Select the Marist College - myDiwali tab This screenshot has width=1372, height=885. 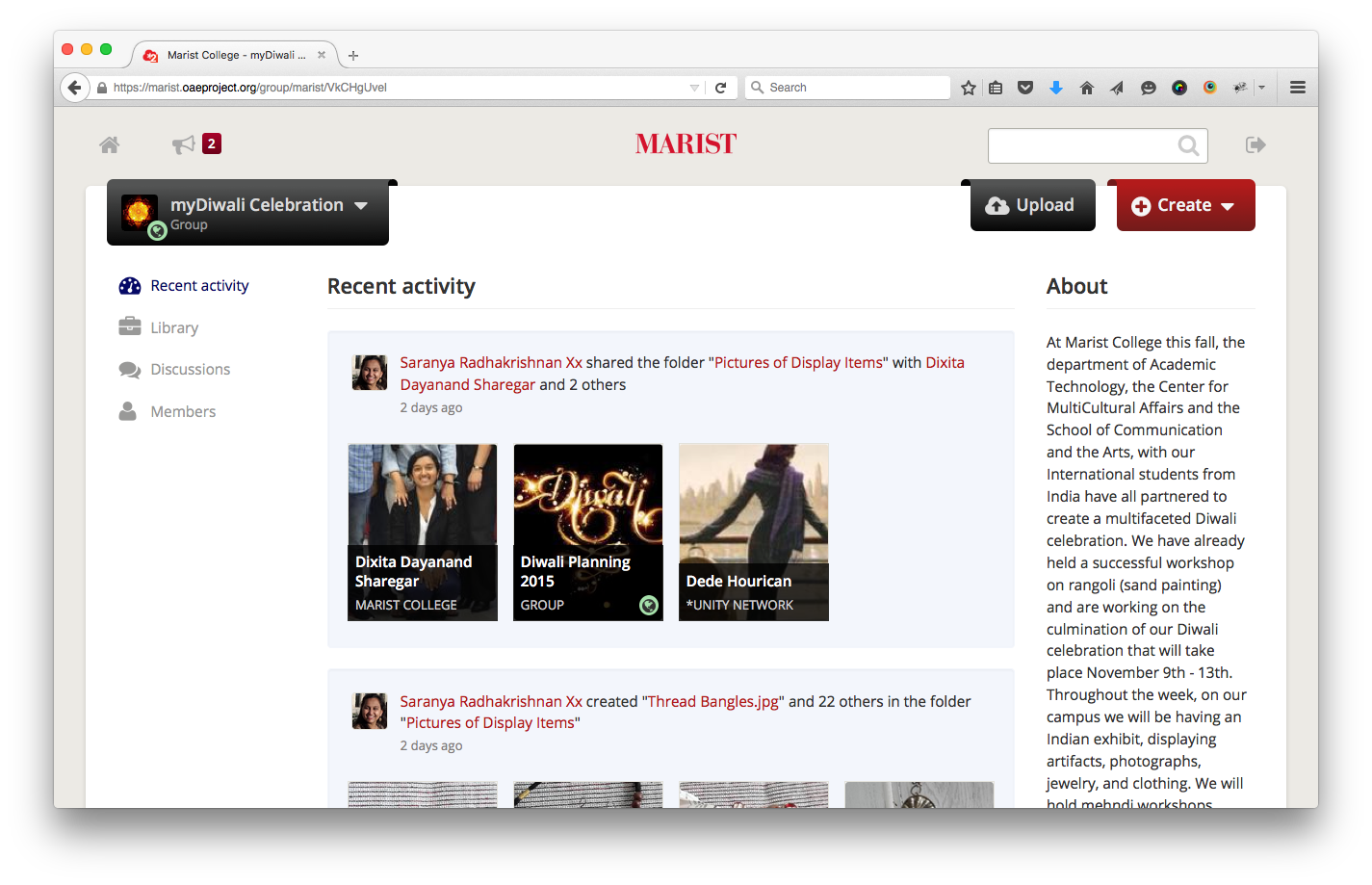(x=234, y=55)
